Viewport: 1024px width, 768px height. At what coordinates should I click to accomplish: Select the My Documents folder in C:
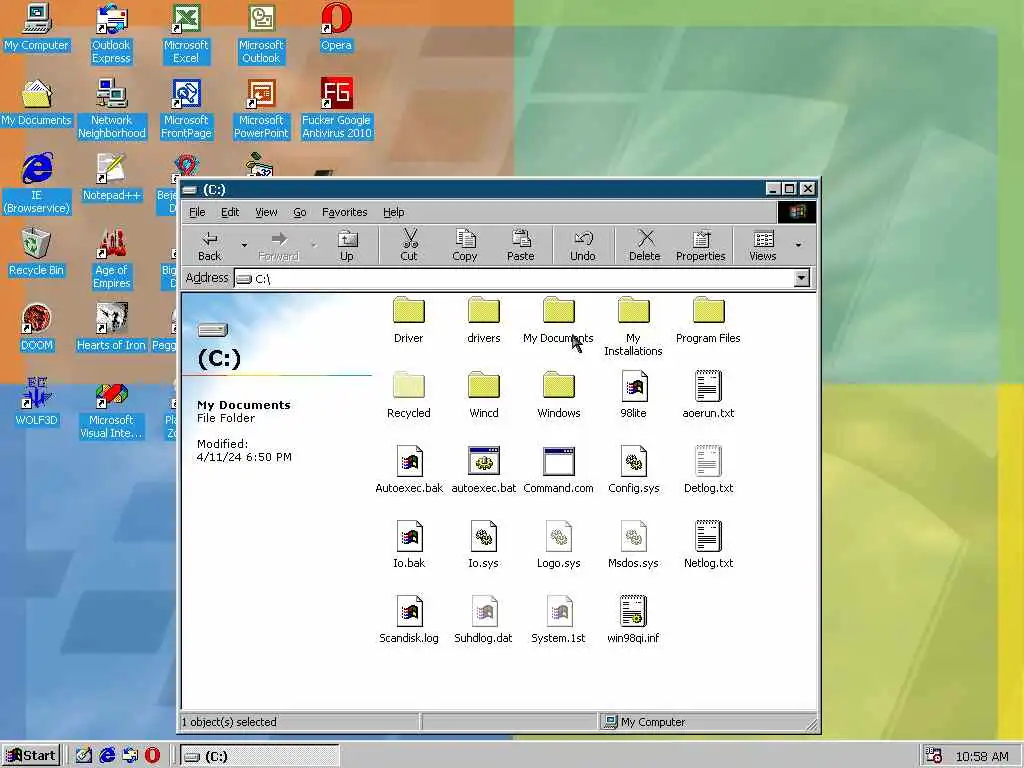(558, 319)
